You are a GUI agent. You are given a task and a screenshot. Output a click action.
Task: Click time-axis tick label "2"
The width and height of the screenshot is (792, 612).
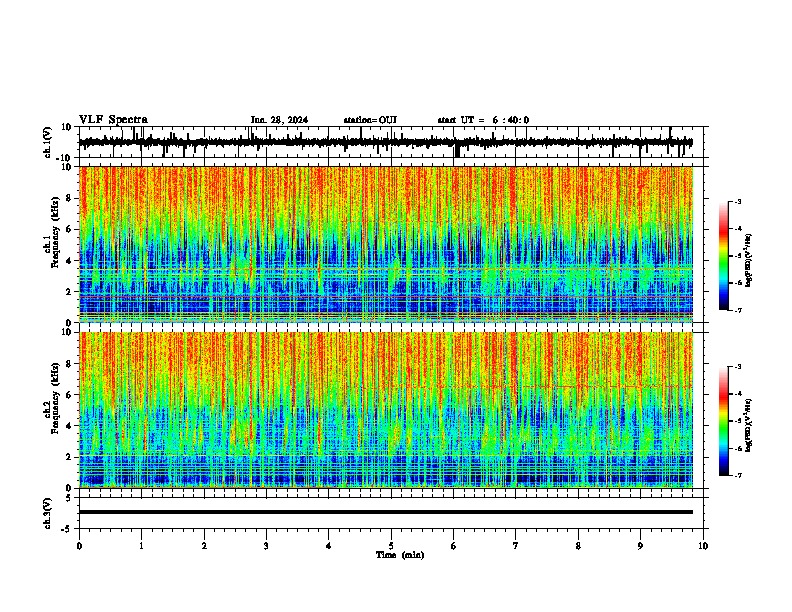(x=204, y=546)
